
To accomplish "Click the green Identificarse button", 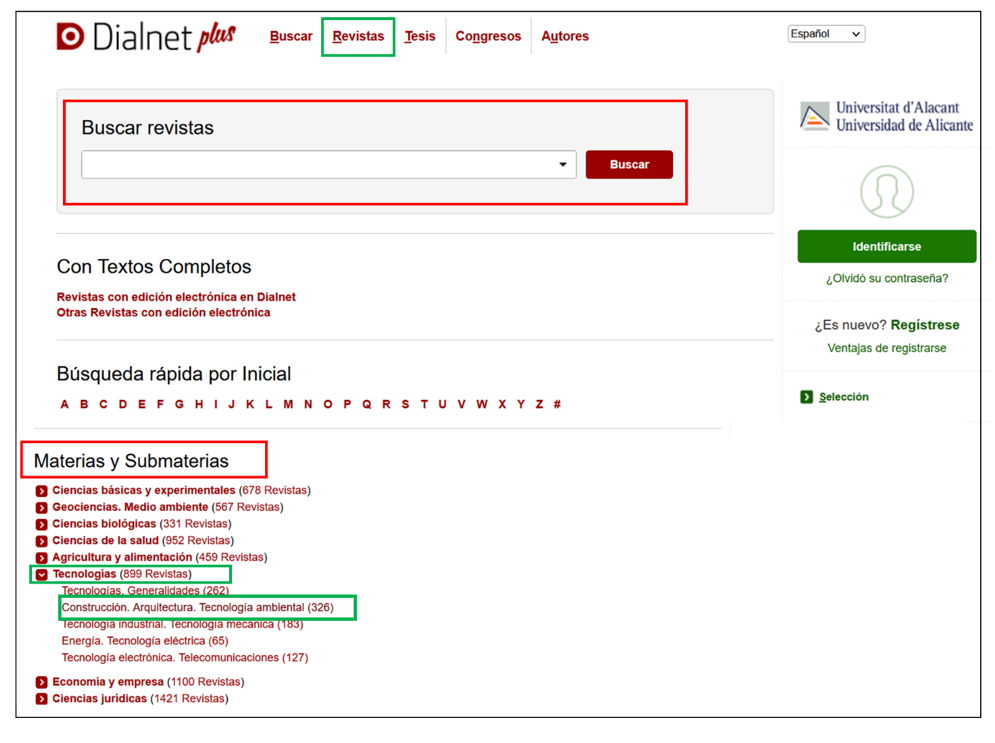I will coord(886,246).
